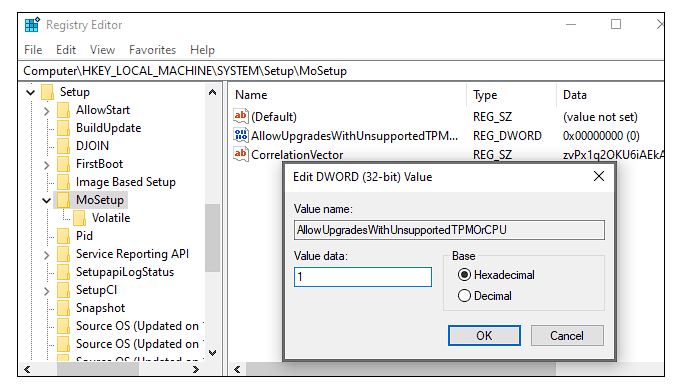Expand the SetupCl key
This screenshot has height=388, width=685.
pos(47,291)
